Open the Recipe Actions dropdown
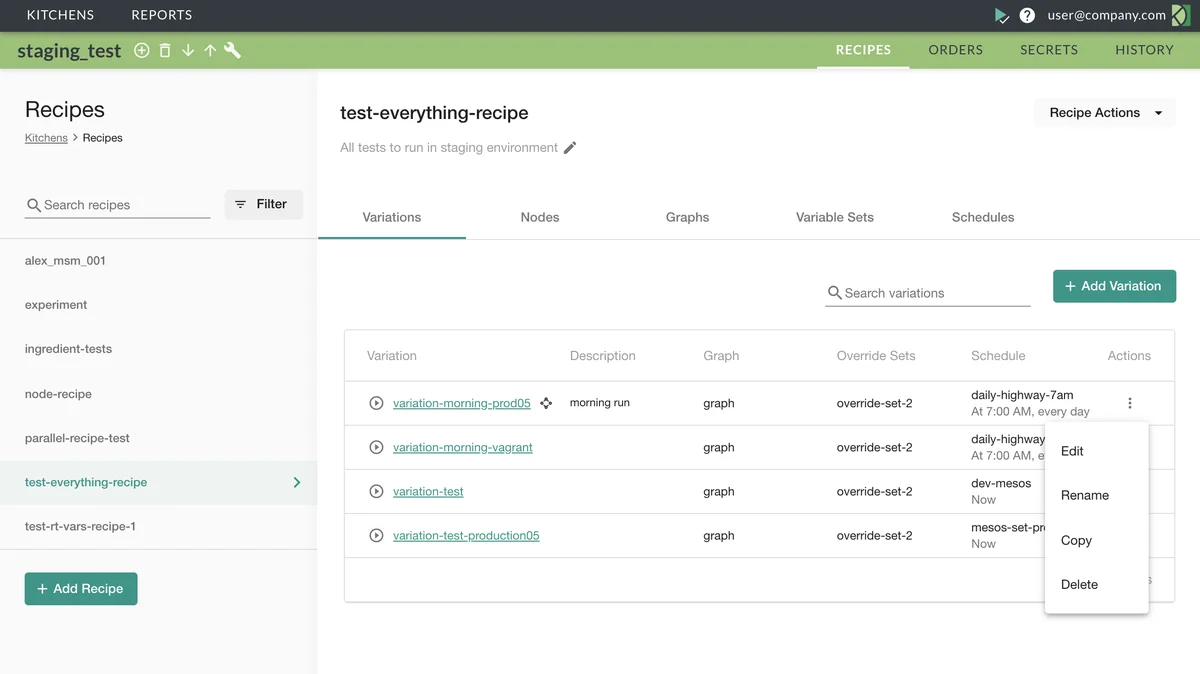1200x674 pixels. pyautogui.click(x=1105, y=113)
